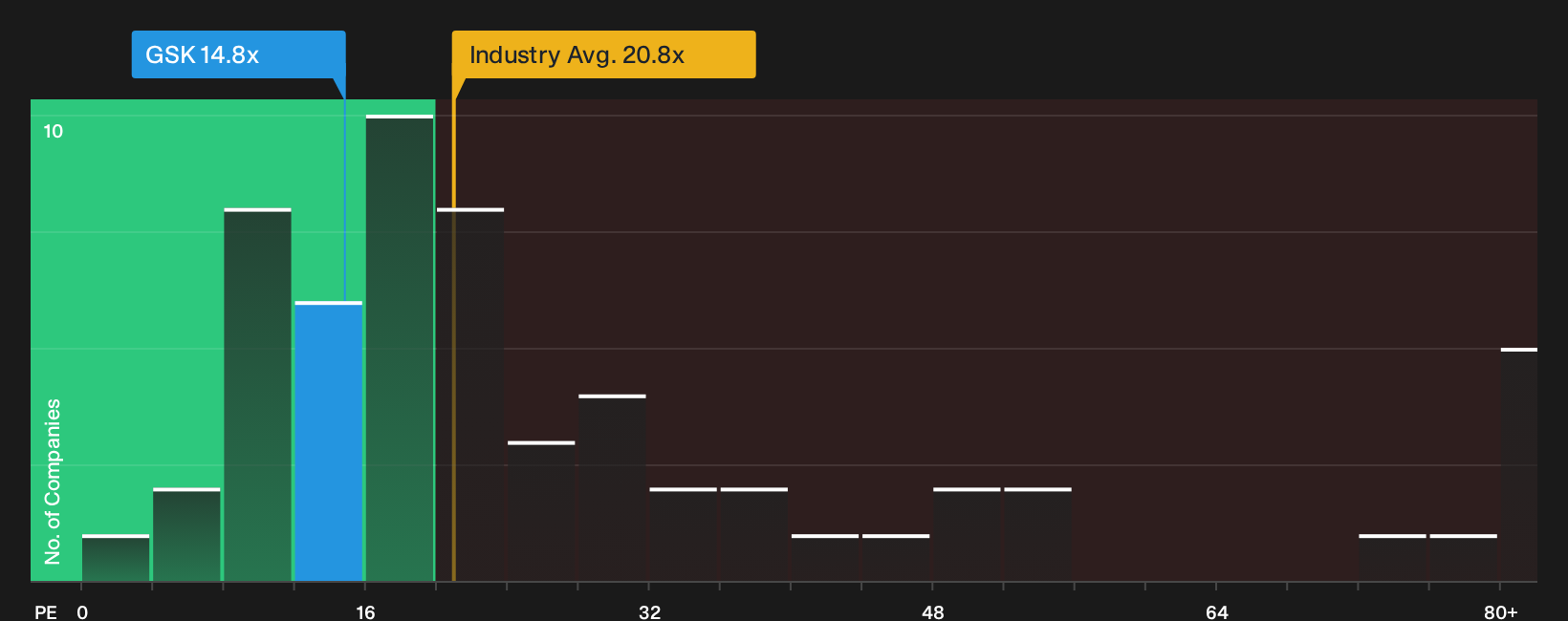This screenshot has height=621, width=1568.
Task: Click the x-axis label 80+
Action: [x=1500, y=611]
